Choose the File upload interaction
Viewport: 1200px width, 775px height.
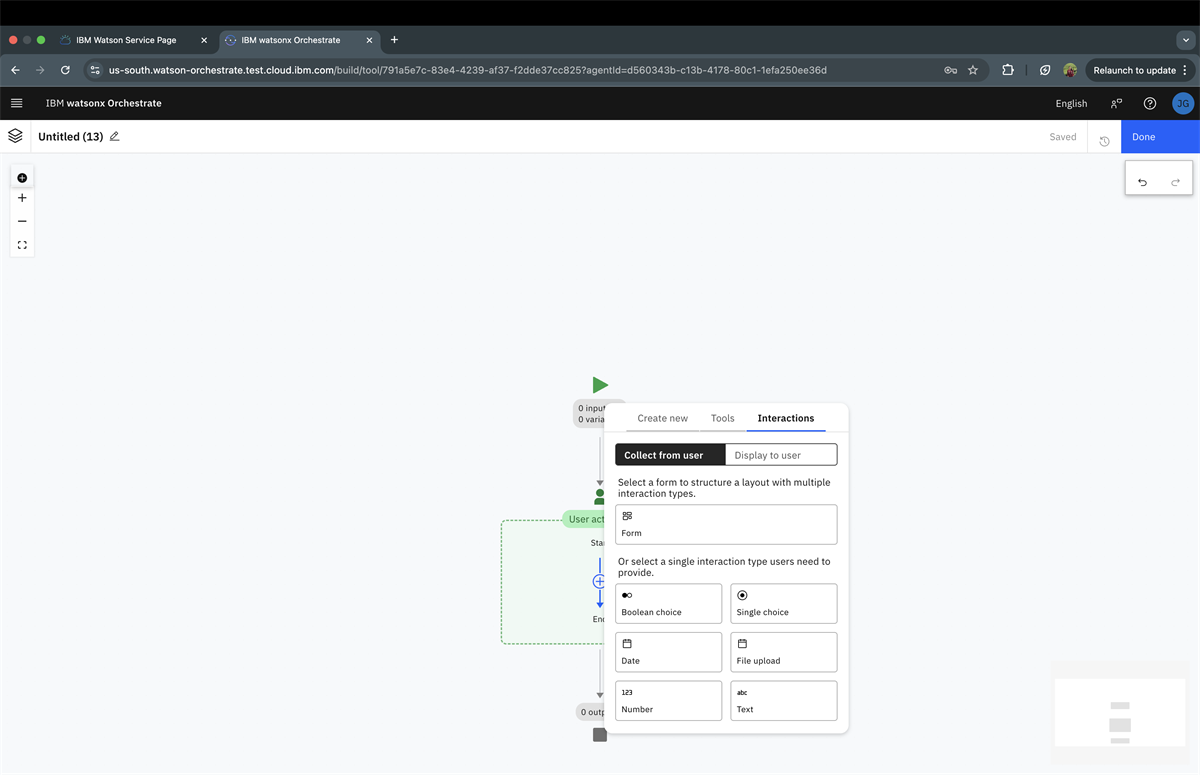pos(784,652)
